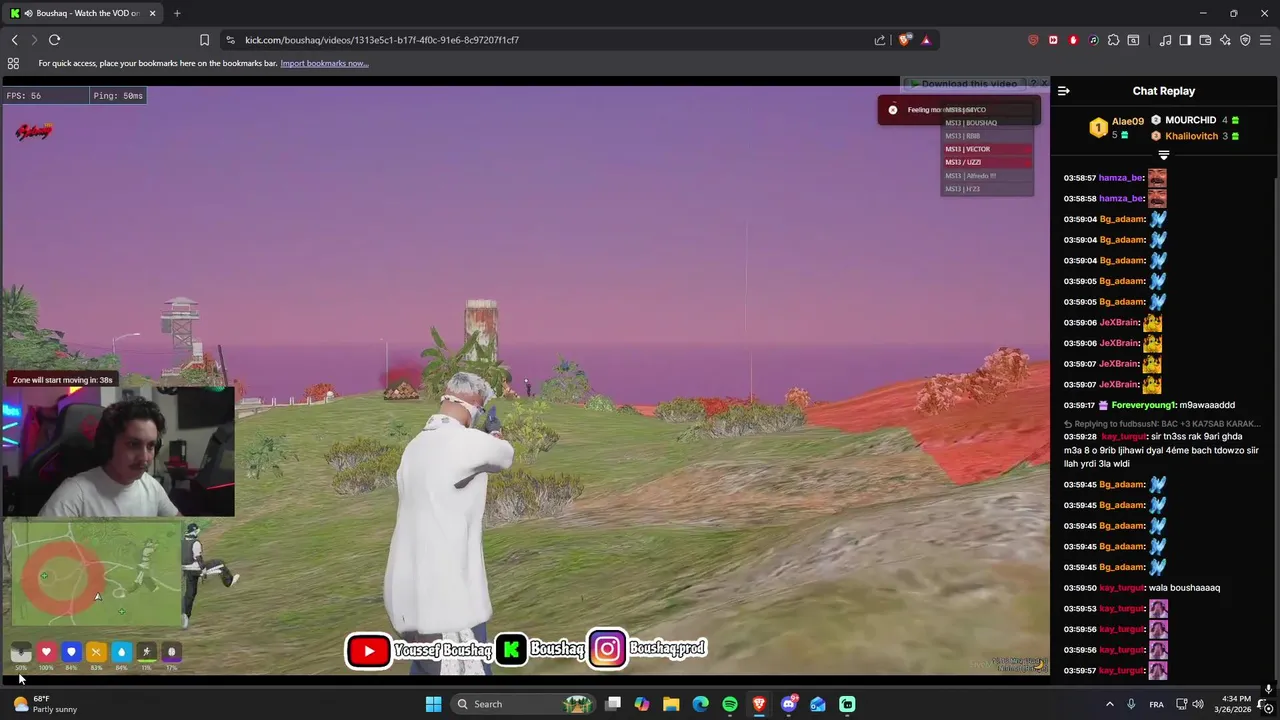Open the Brave Wallet icon
Screen dimensions: 1280x720
click(x=1205, y=40)
